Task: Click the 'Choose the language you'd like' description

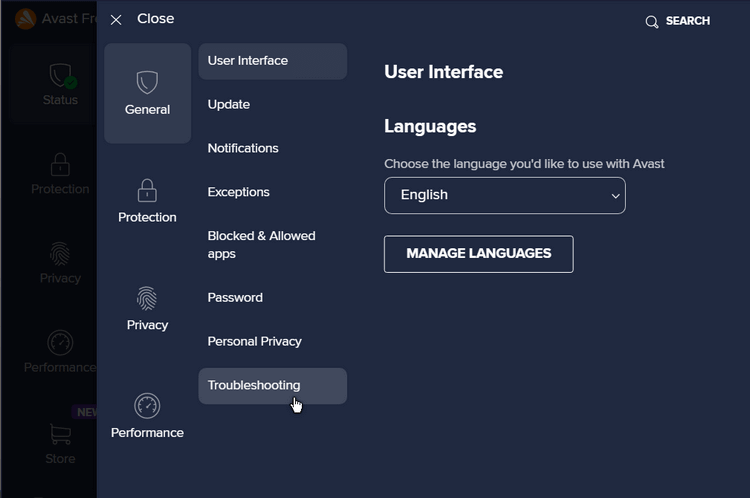Action: pos(524,164)
